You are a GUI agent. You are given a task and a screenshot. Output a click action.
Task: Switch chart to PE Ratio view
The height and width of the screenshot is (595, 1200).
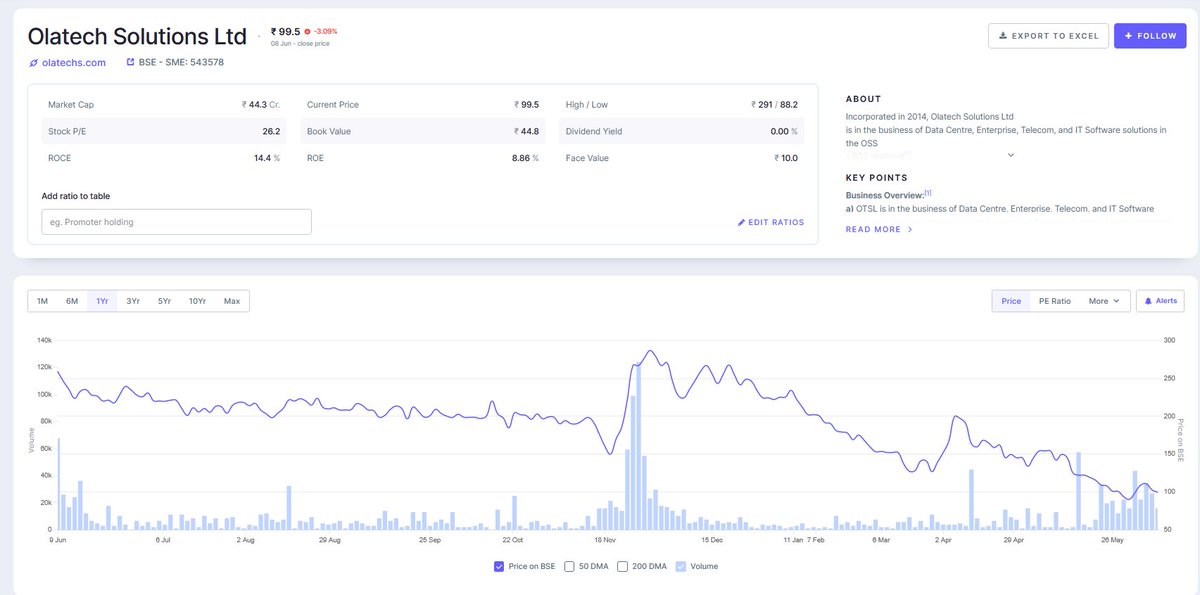[1055, 301]
